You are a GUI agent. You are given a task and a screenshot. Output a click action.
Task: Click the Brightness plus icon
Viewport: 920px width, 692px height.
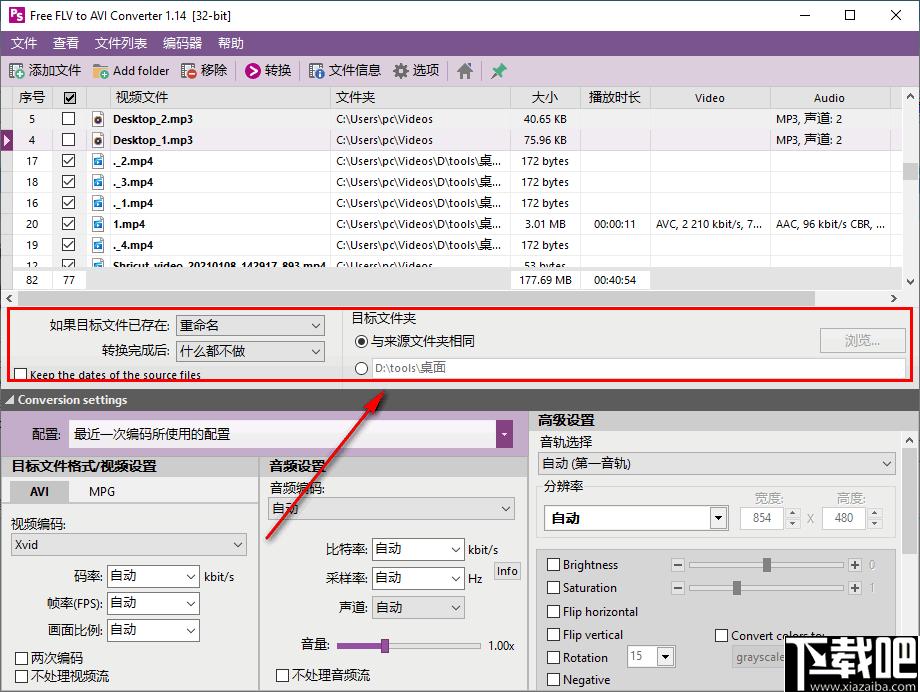click(855, 565)
